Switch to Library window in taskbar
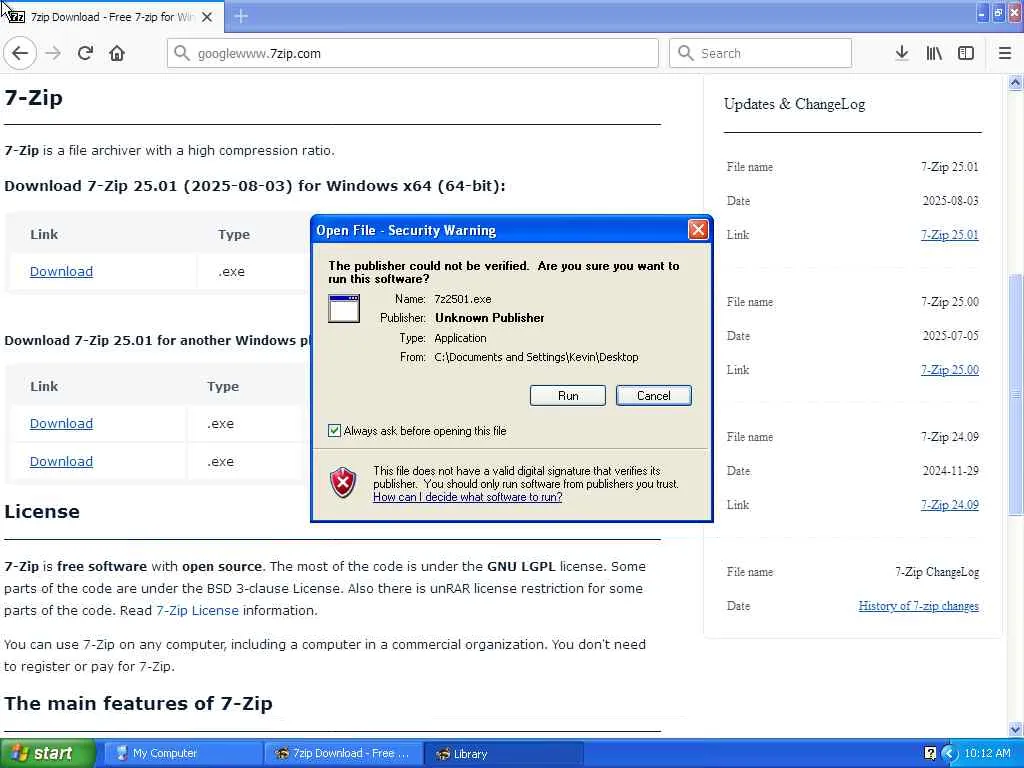Image resolution: width=1024 pixels, height=768 pixels. click(503, 754)
